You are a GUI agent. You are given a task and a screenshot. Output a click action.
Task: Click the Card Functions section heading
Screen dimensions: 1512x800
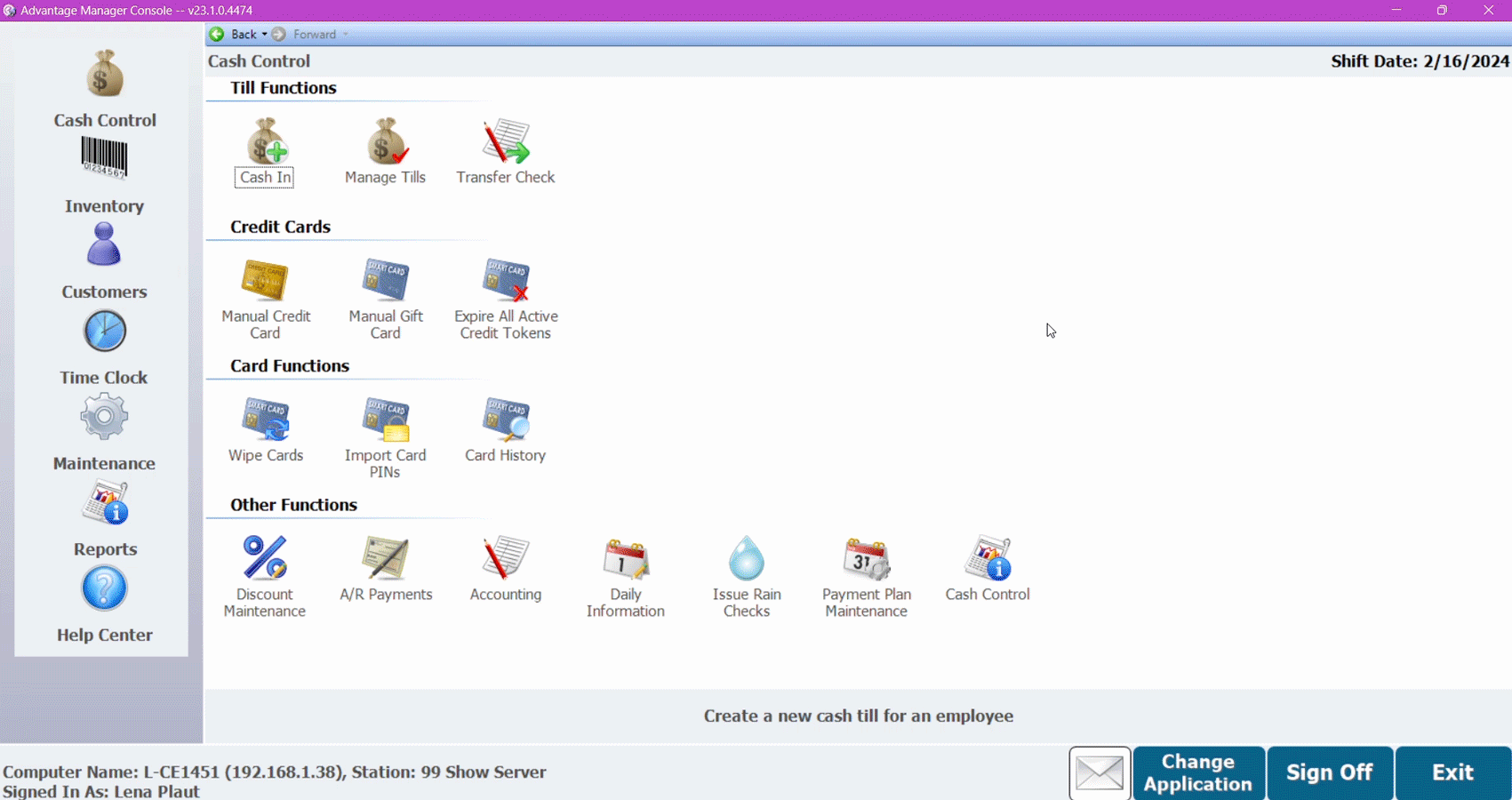[x=290, y=365]
